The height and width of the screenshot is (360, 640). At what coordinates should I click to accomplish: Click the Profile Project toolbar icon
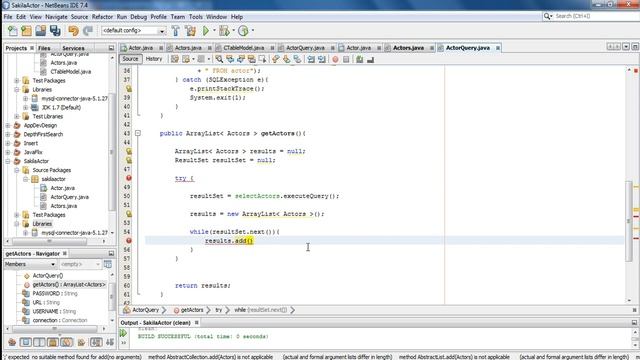(243, 31)
